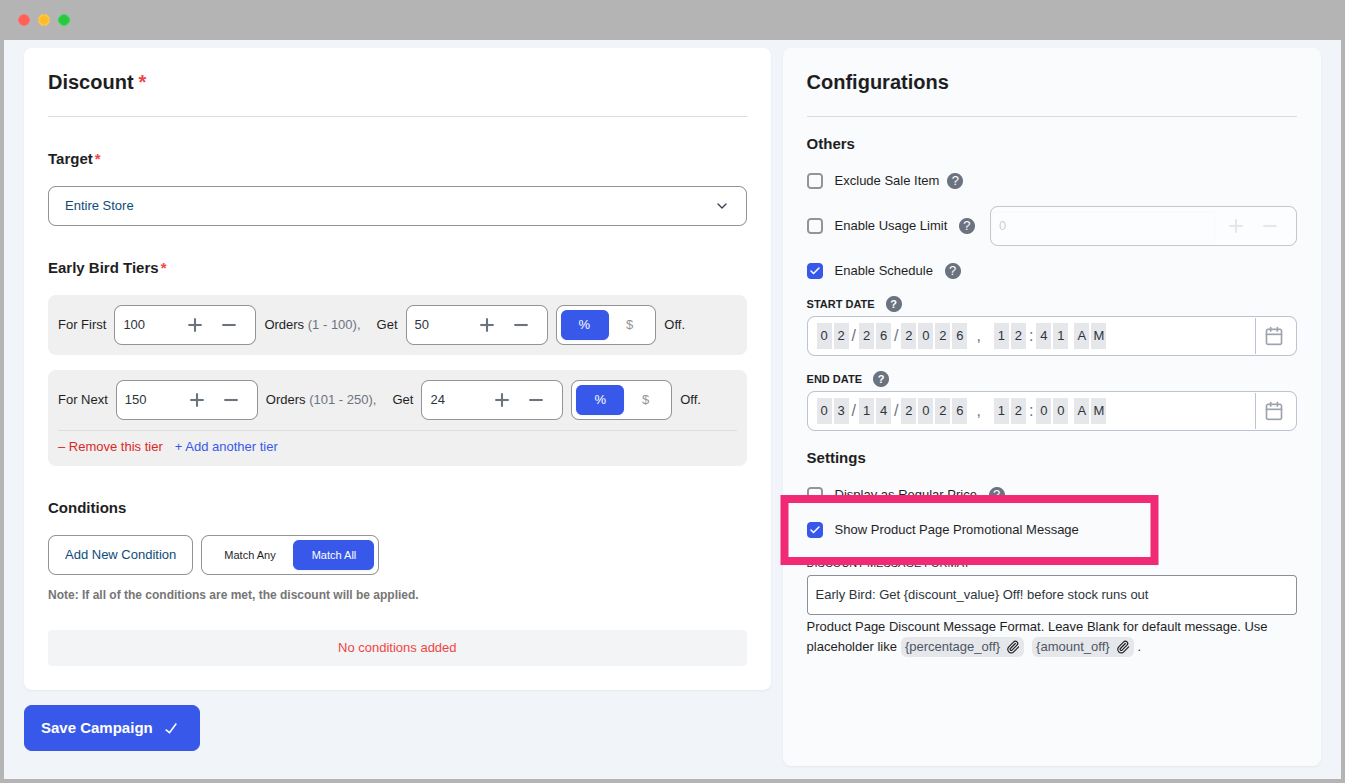The image size is (1345, 783).
Task: Check the Exclude Sale Item checkbox
Action: (x=815, y=181)
